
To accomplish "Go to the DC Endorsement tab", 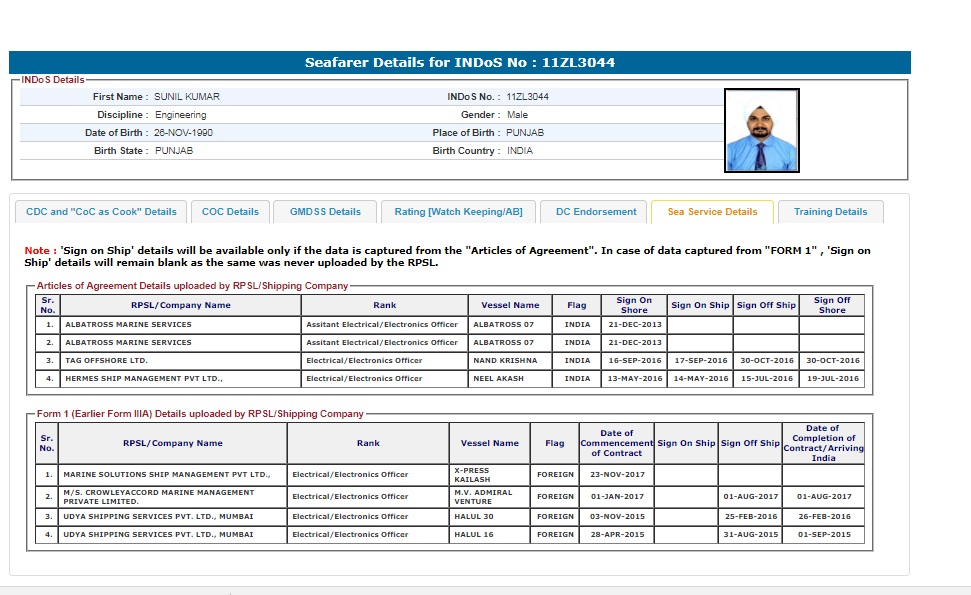I will pos(595,212).
